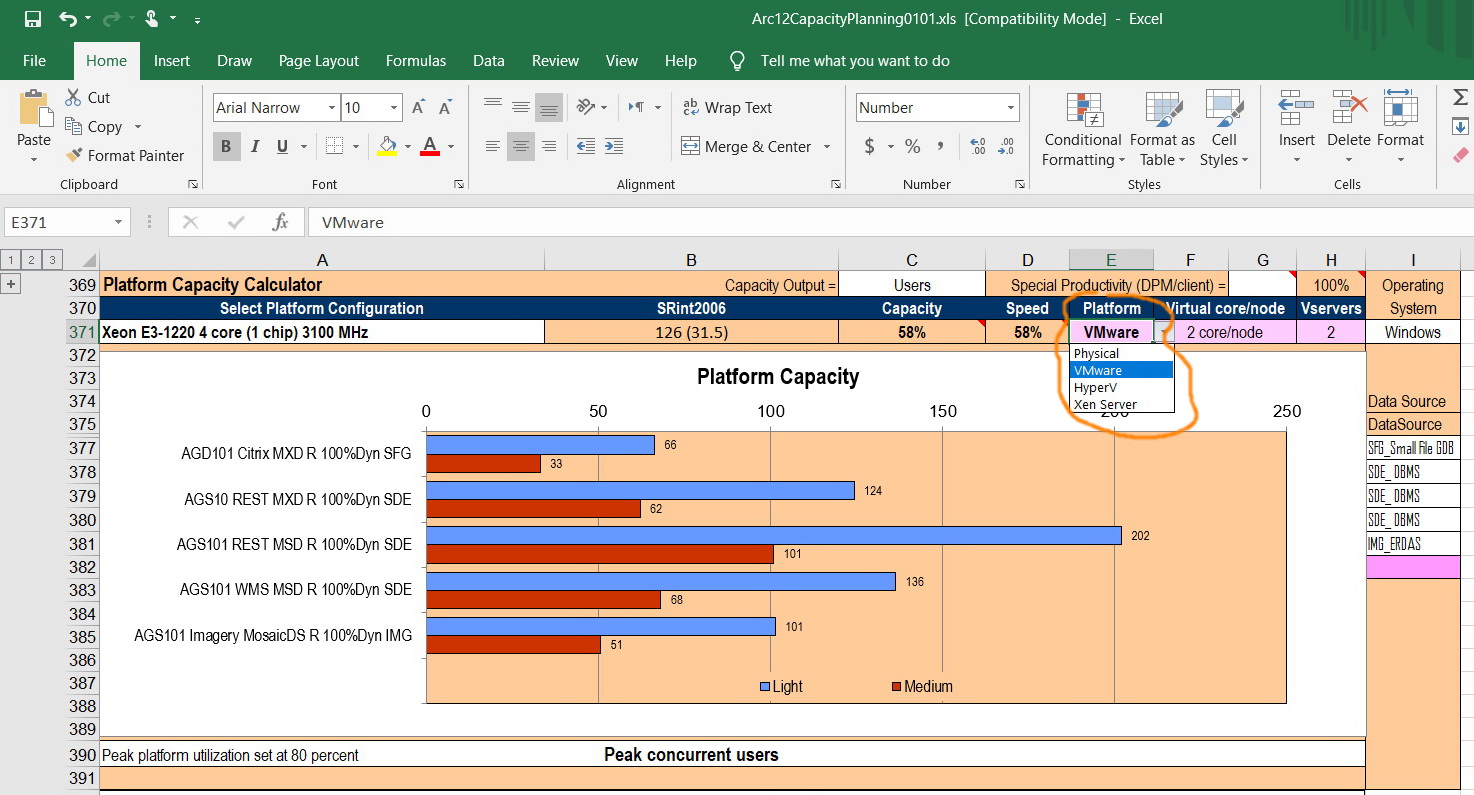Click the Format Painter brush icon
Screen dimensions: 1474x795
click(73, 155)
